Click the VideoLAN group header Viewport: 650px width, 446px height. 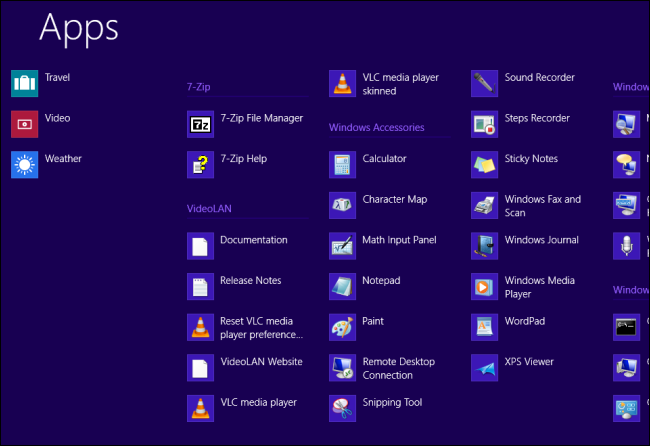click(x=209, y=208)
